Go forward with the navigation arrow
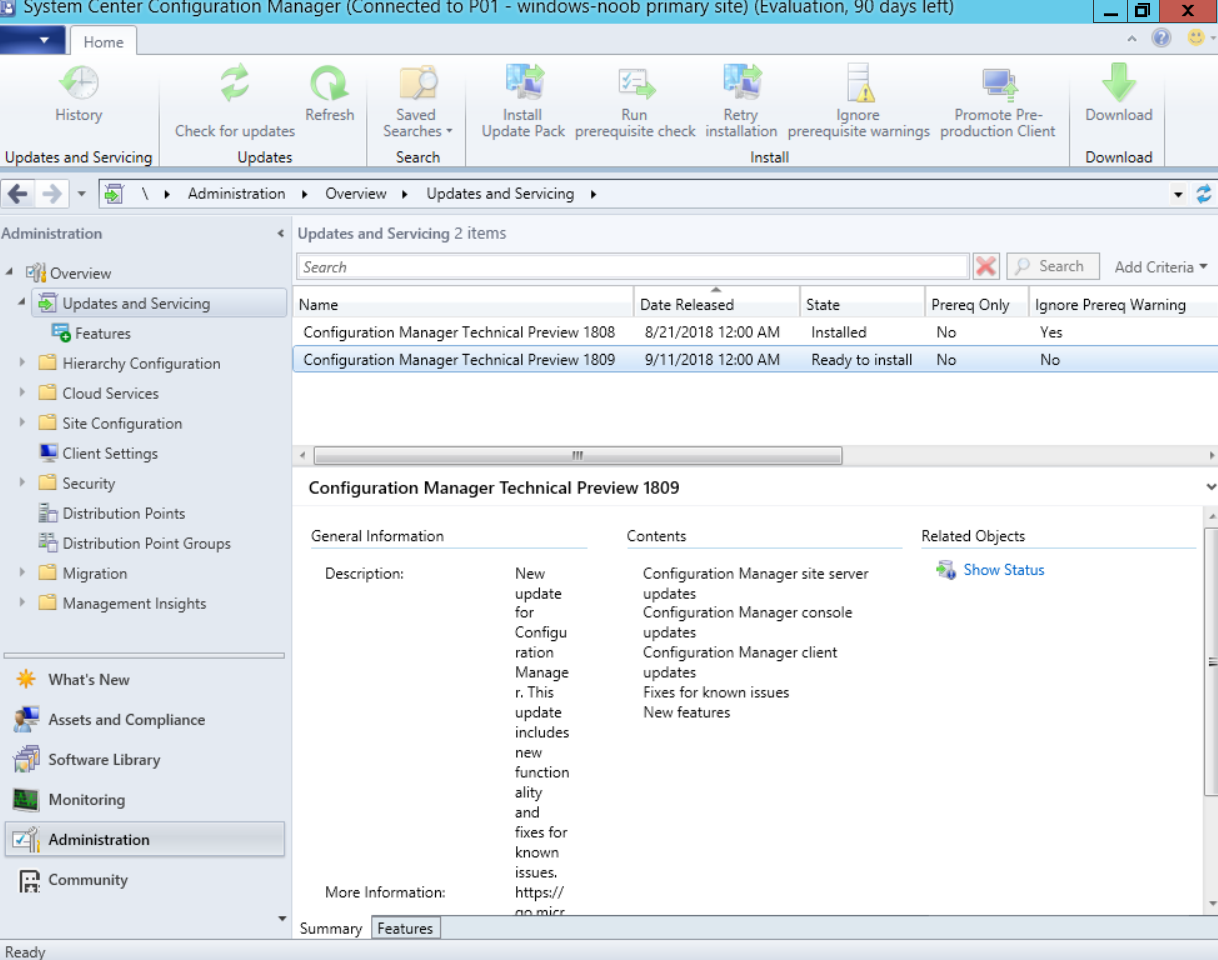Viewport: 1218px width, 960px height. 51,194
